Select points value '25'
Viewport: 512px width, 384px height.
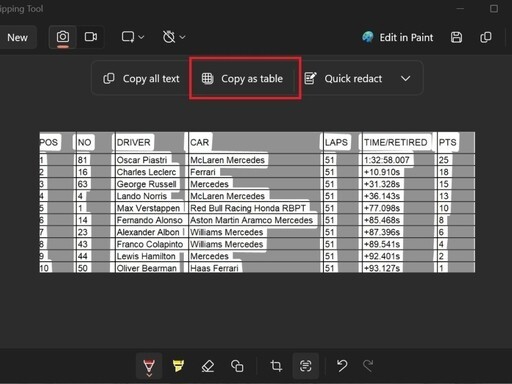click(x=444, y=160)
